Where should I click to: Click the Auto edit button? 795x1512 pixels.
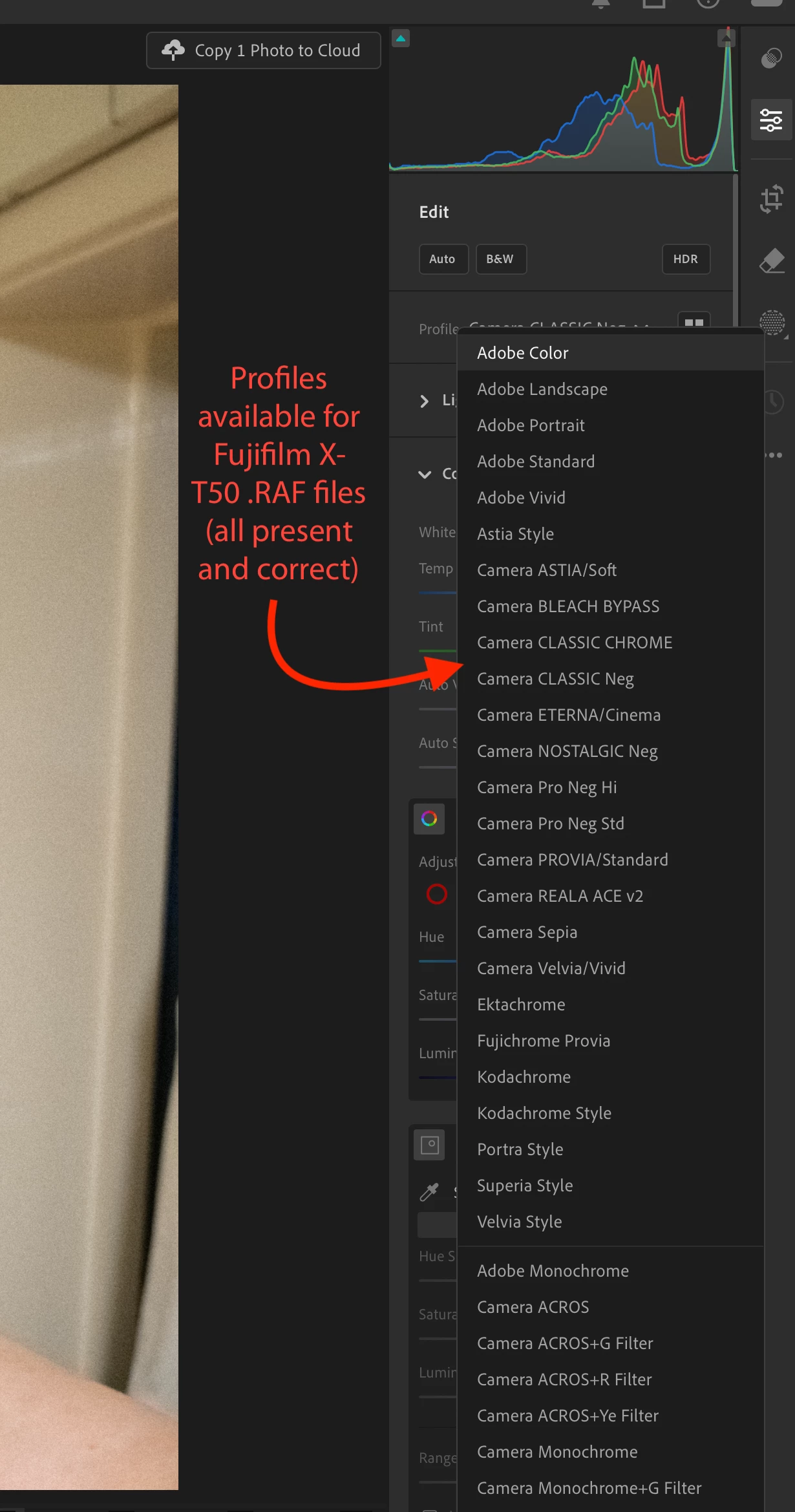443,259
